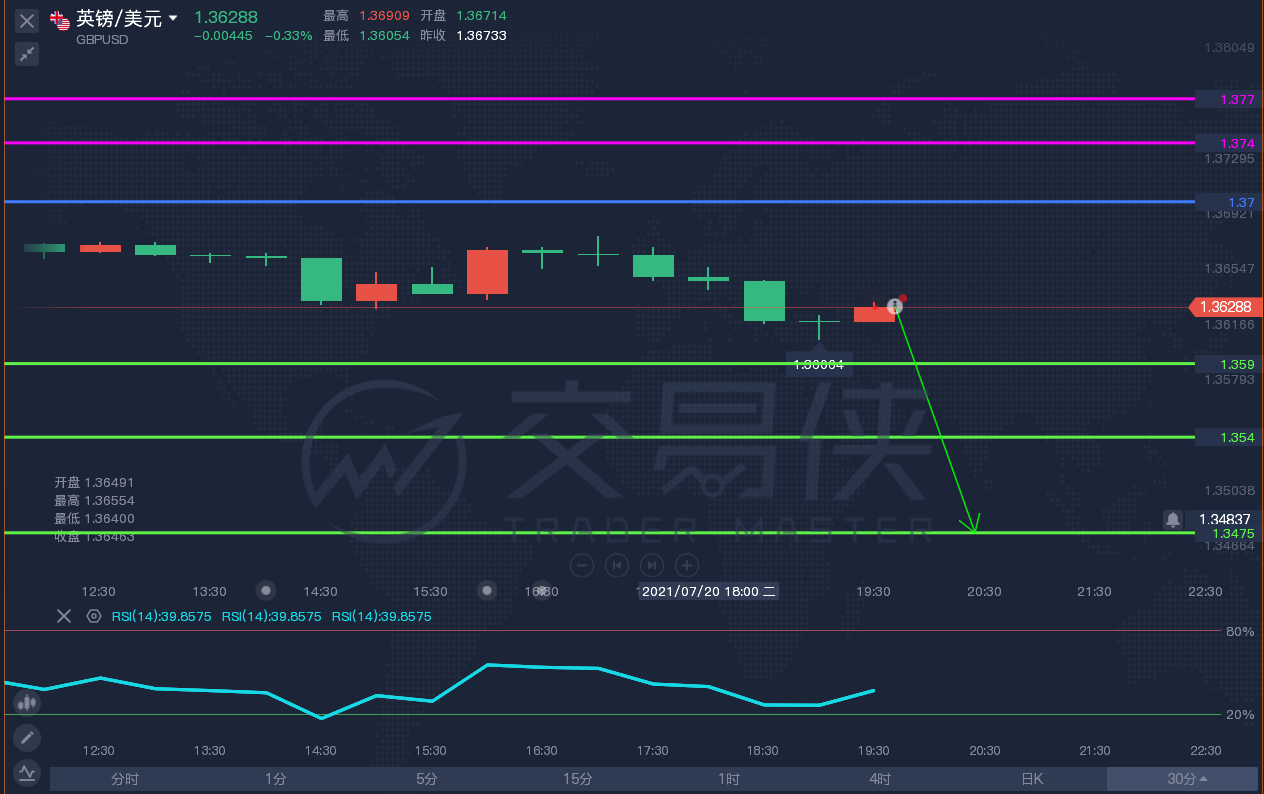Switch to the 日K timeframe tab
Screen dimensions: 1264x794
tap(1032, 779)
